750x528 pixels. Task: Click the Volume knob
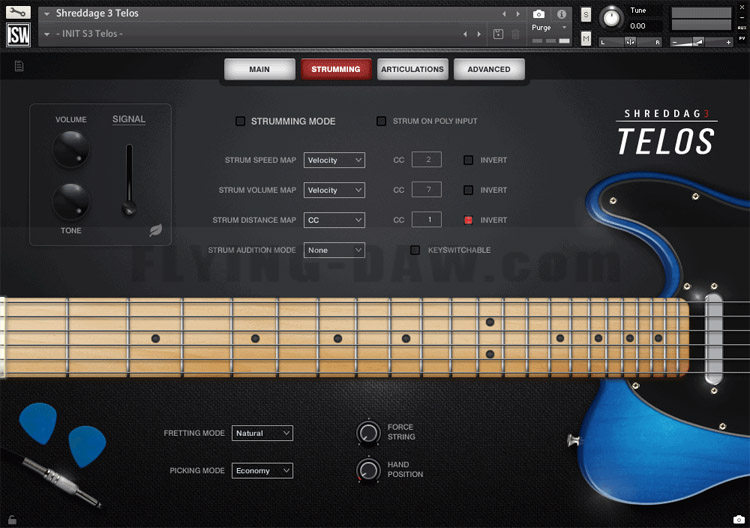pyautogui.click(x=71, y=149)
